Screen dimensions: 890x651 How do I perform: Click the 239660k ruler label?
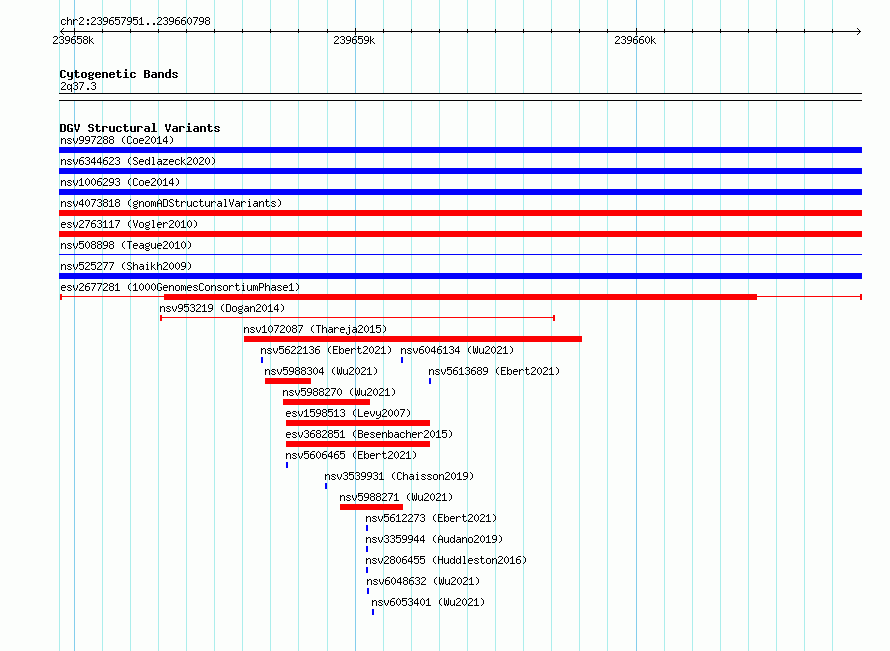click(x=635, y=40)
